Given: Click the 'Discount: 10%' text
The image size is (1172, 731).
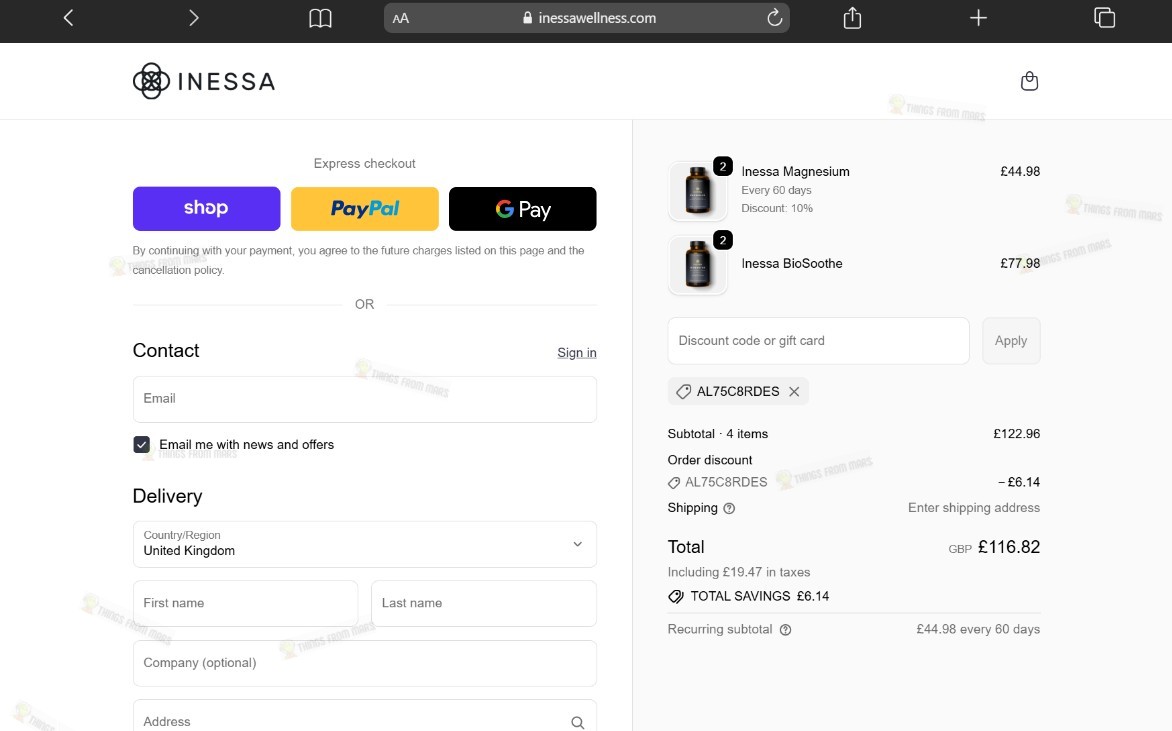Looking at the screenshot, I should (777, 208).
